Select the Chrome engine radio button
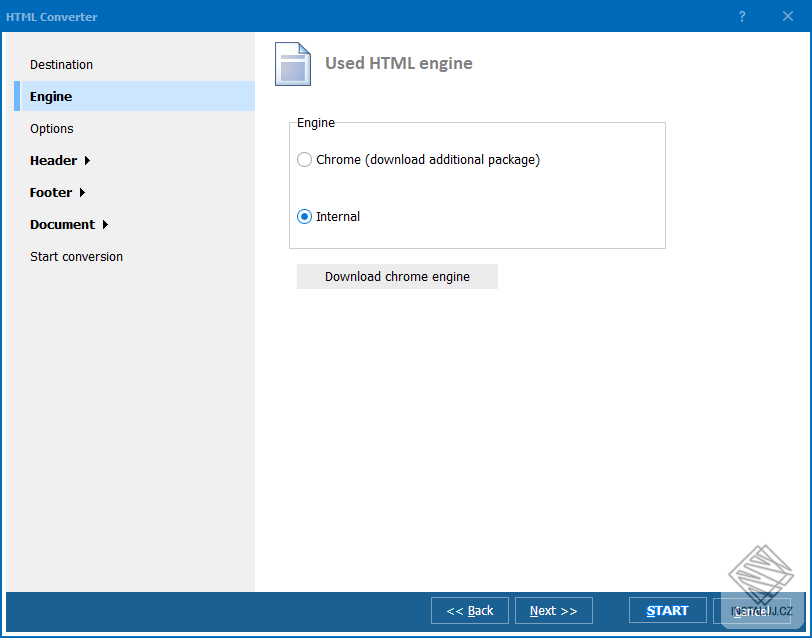Image resolution: width=812 pixels, height=638 pixels. [303, 159]
